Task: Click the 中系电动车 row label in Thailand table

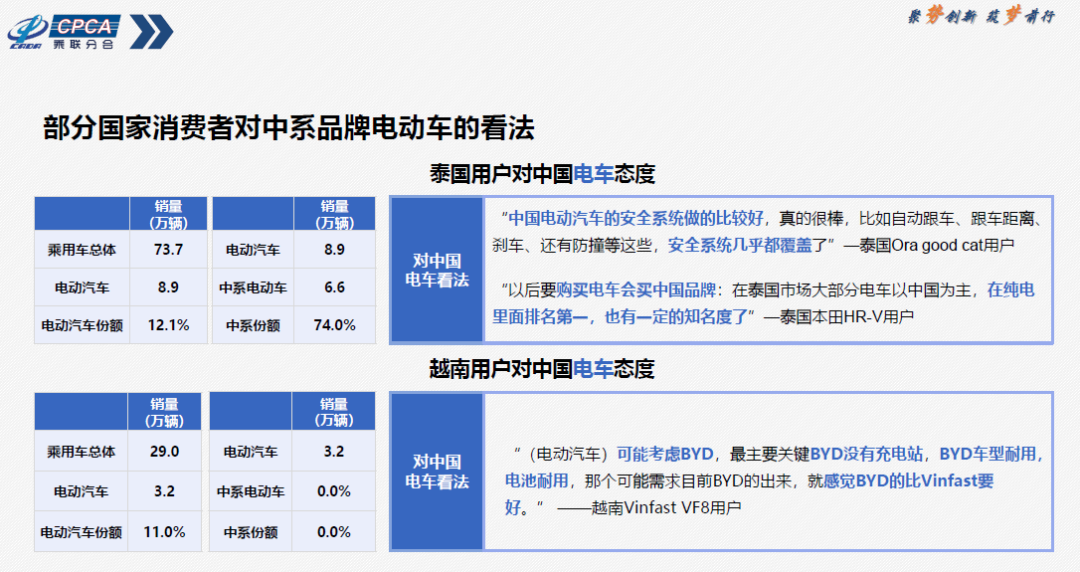Action: [x=253, y=287]
